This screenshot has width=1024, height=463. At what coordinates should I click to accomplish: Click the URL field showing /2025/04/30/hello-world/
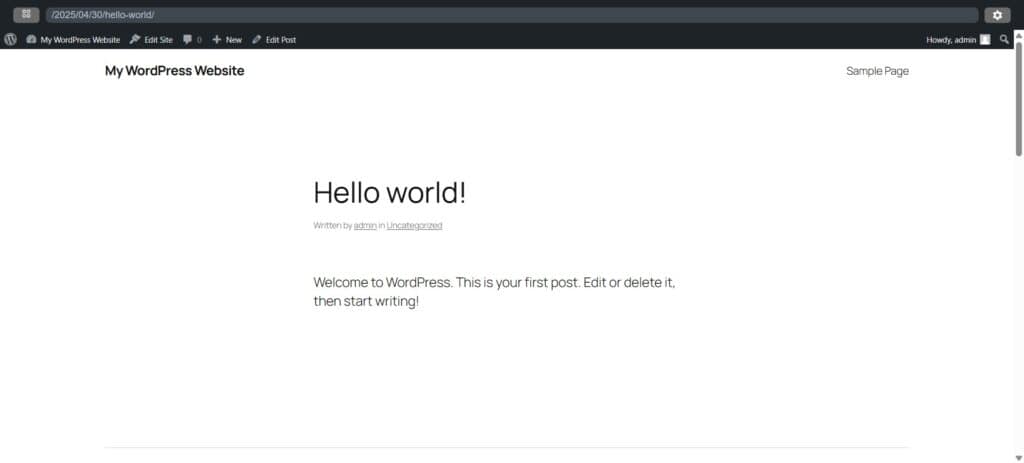click(510, 15)
